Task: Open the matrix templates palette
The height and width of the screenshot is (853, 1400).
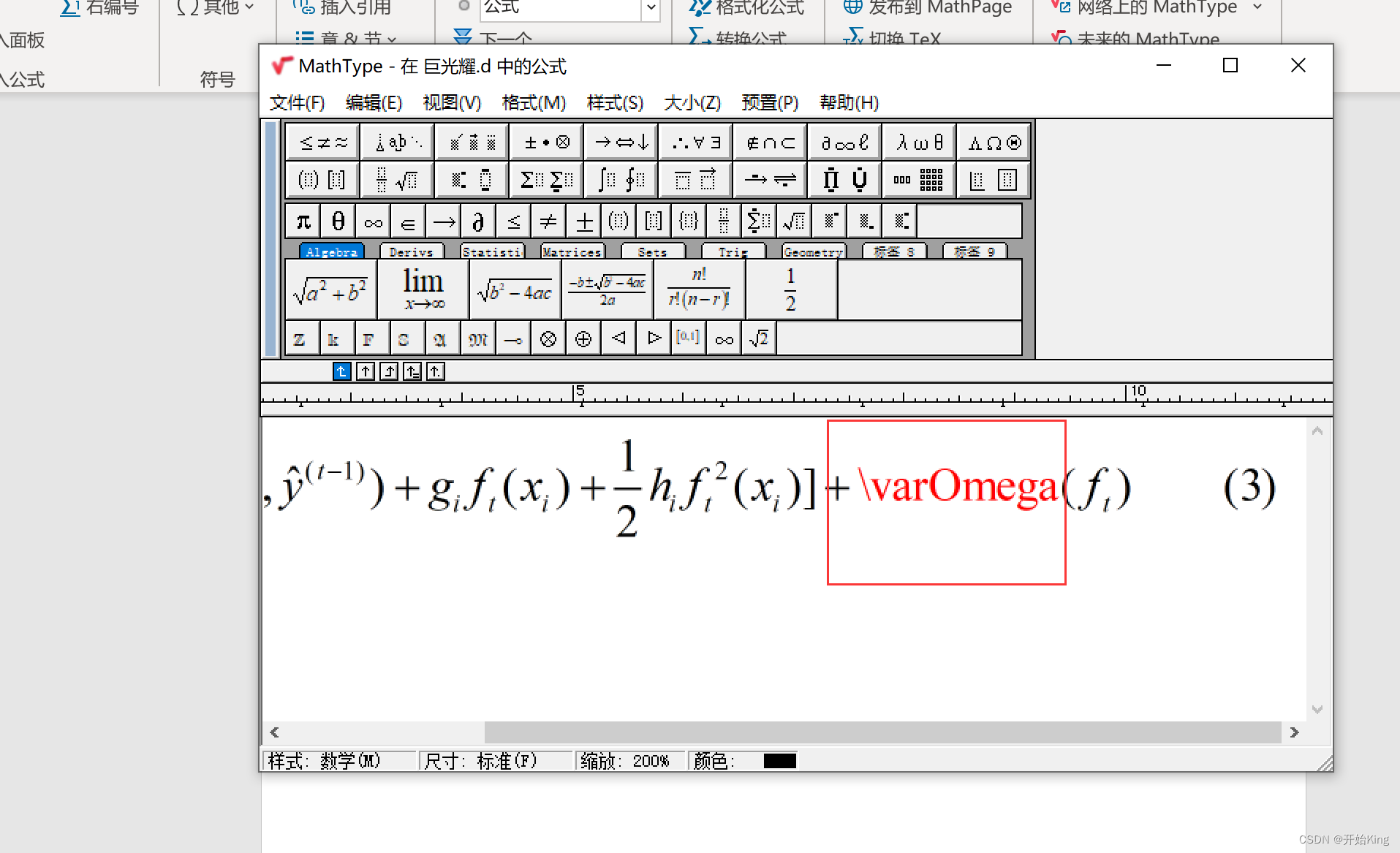Action: (919, 179)
